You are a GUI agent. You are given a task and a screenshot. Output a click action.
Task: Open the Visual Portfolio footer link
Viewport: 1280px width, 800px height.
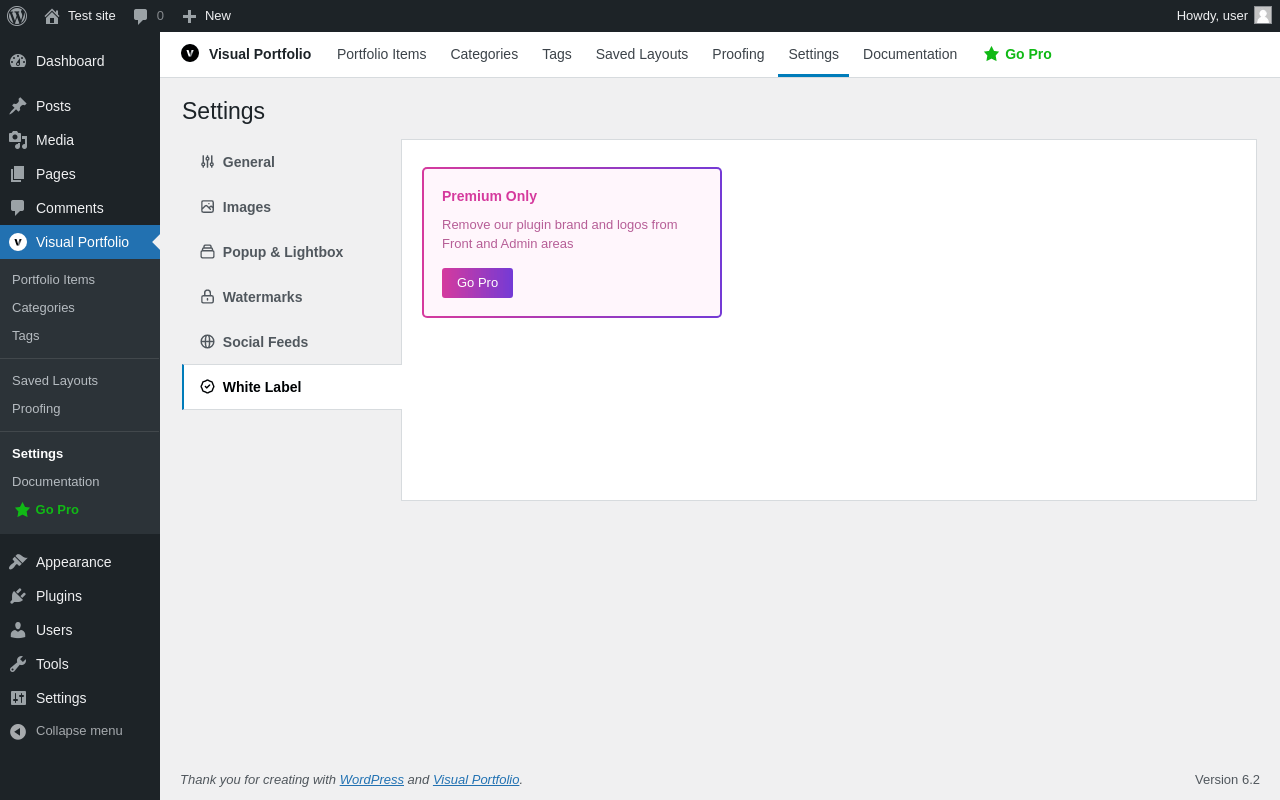tap(476, 779)
